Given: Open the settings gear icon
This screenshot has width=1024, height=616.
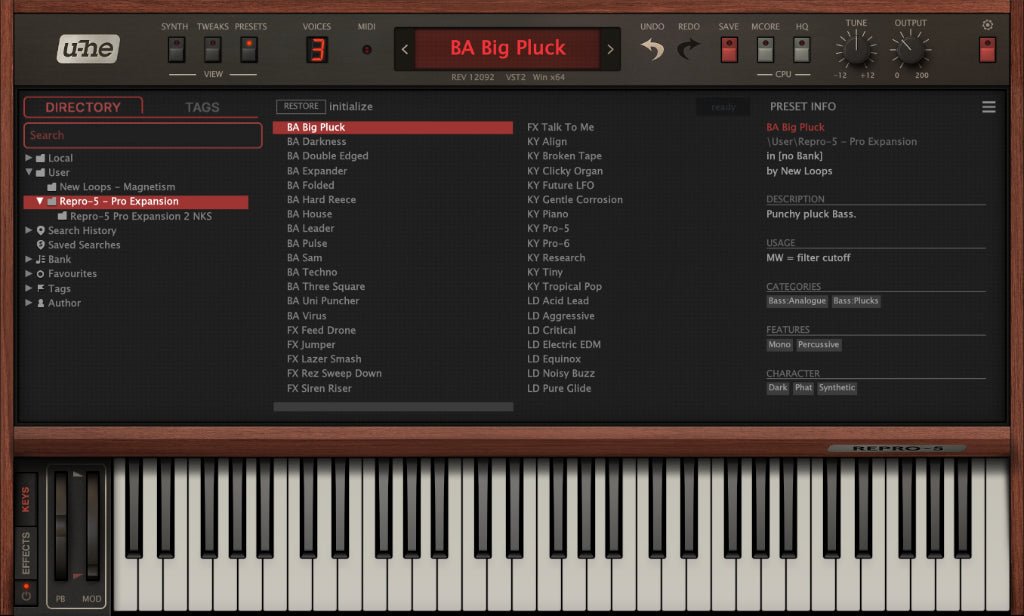Looking at the screenshot, I should [x=988, y=22].
